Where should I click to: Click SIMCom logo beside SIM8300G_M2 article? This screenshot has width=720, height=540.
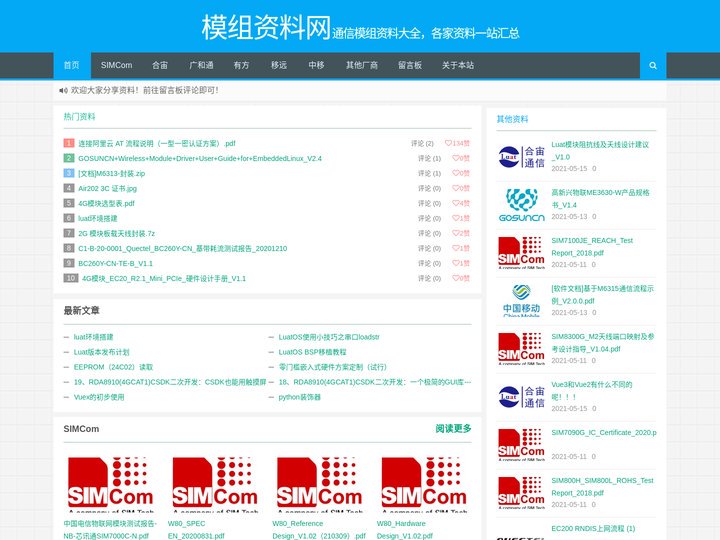(521, 349)
